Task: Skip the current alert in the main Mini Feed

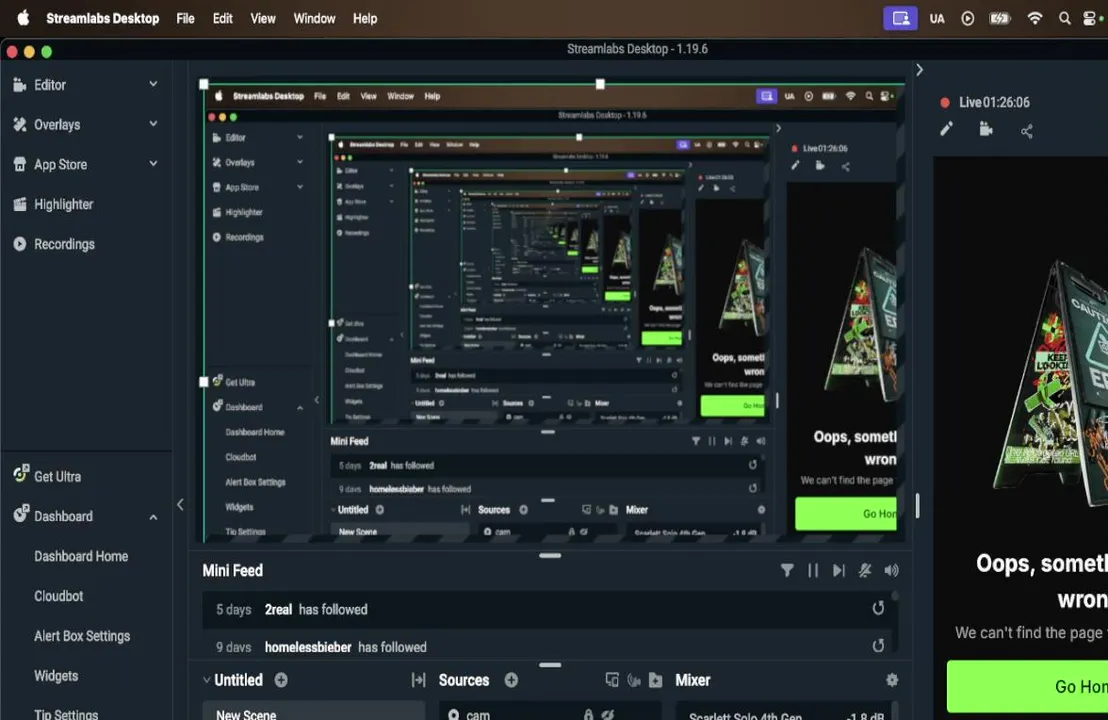Action: 838,570
